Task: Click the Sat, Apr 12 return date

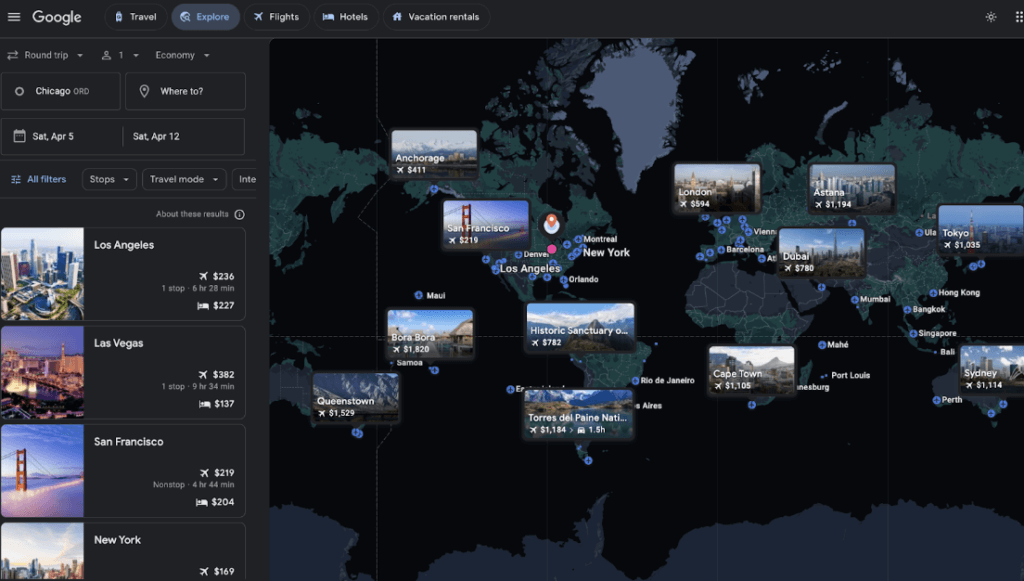Action: 184,136
